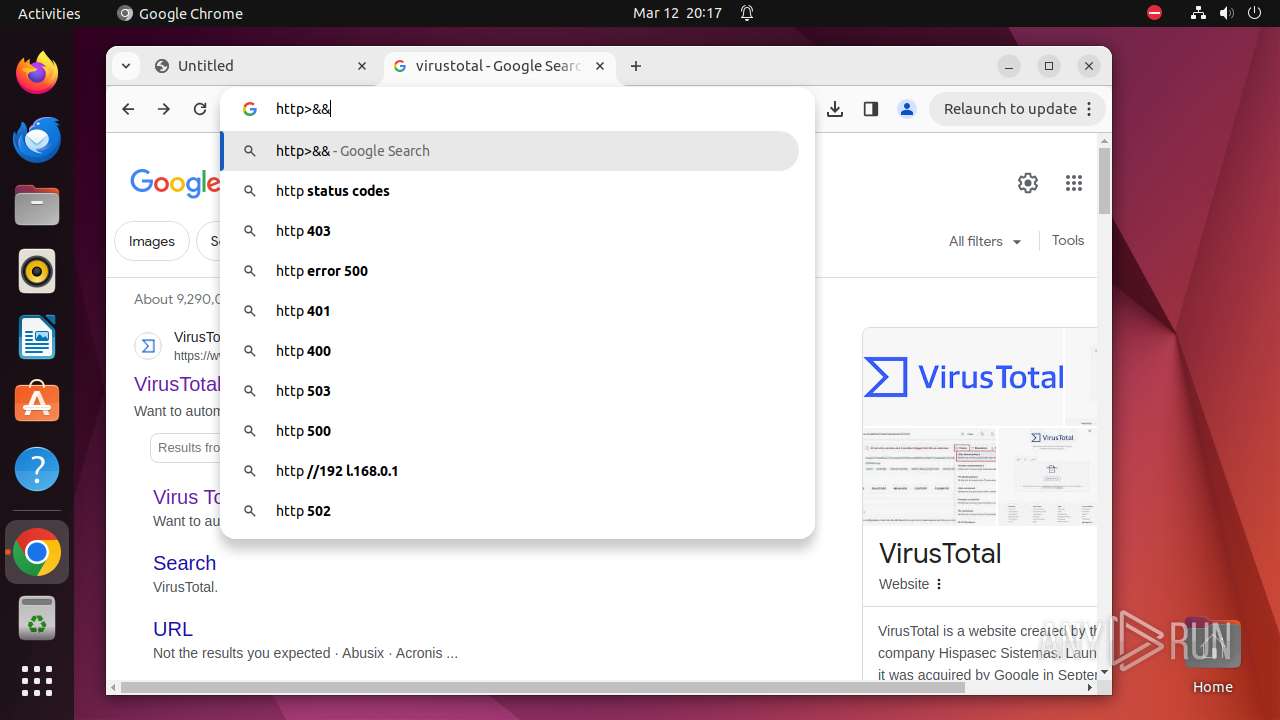Select 'http>&& - Google Search' suggestion
Screen dimensions: 1280x720
coord(509,151)
